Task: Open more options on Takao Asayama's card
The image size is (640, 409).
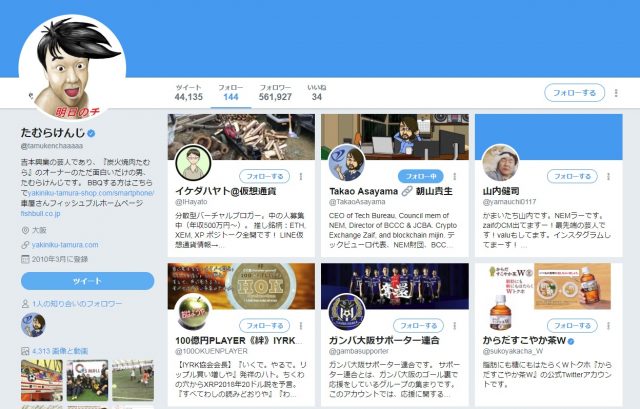Action: pos(455,176)
